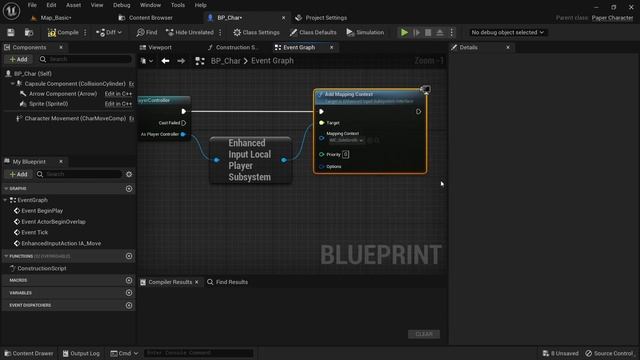Click the Stop playback button
640x360 pixels.
[428, 32]
